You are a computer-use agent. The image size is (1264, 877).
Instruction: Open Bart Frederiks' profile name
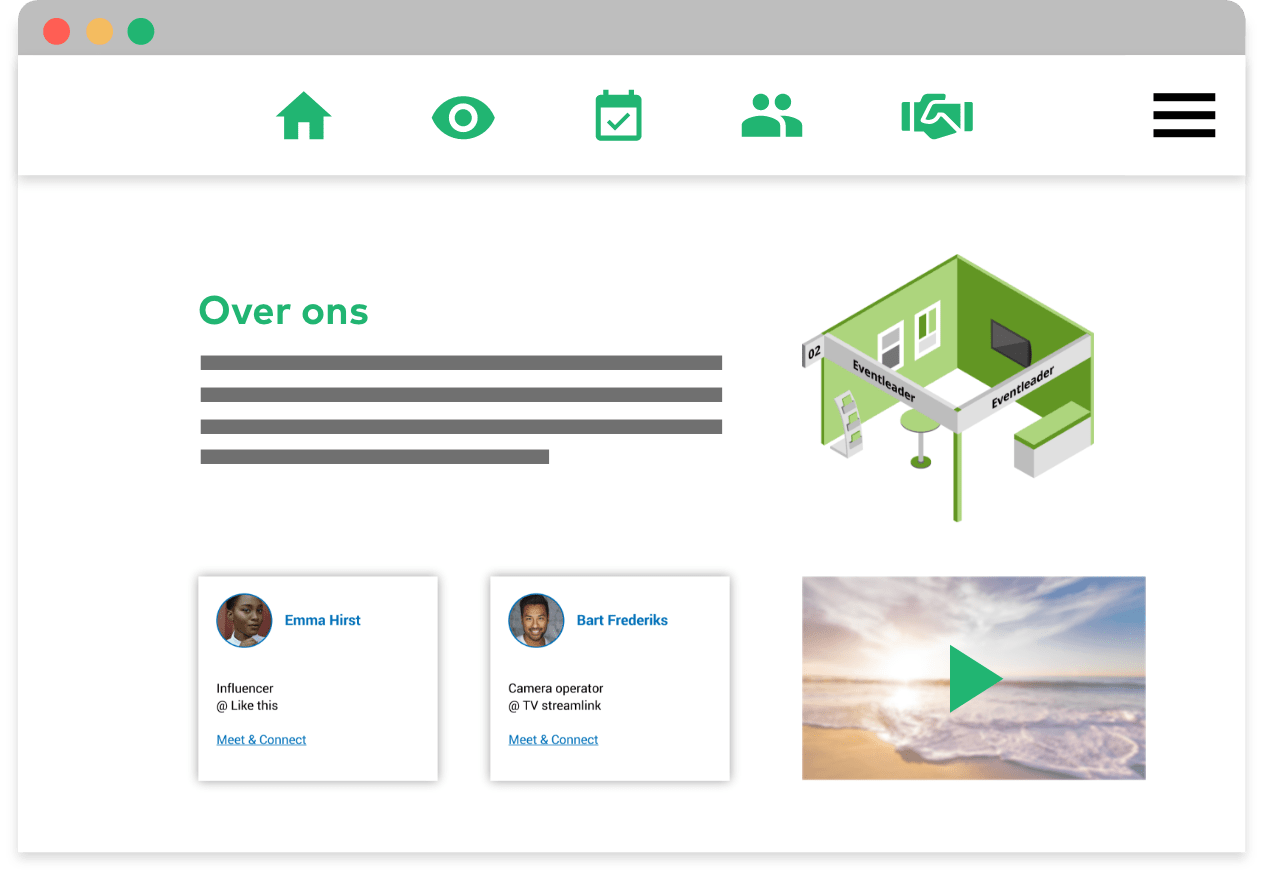tap(622, 620)
